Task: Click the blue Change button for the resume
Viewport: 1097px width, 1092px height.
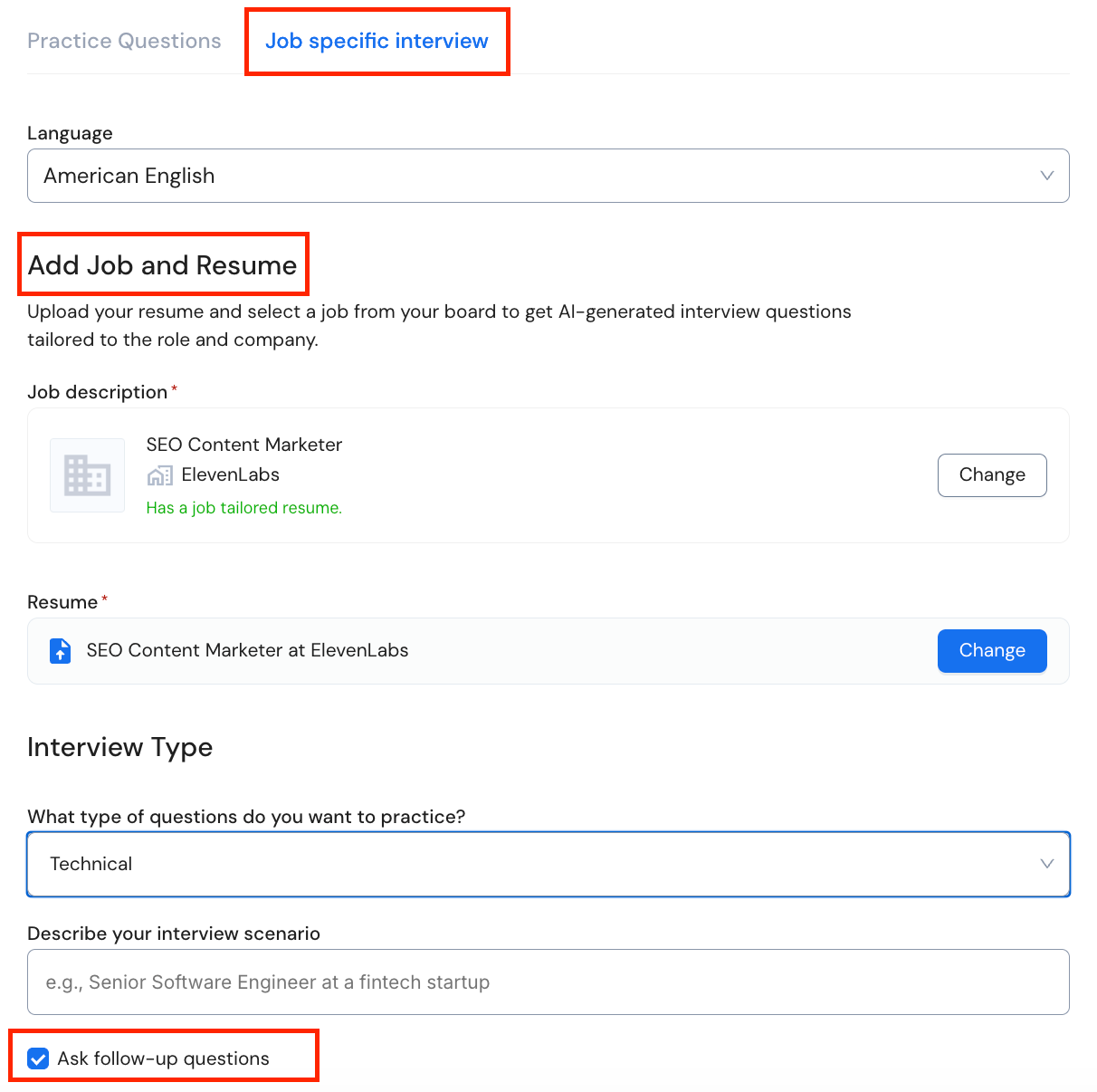Action: click(991, 650)
